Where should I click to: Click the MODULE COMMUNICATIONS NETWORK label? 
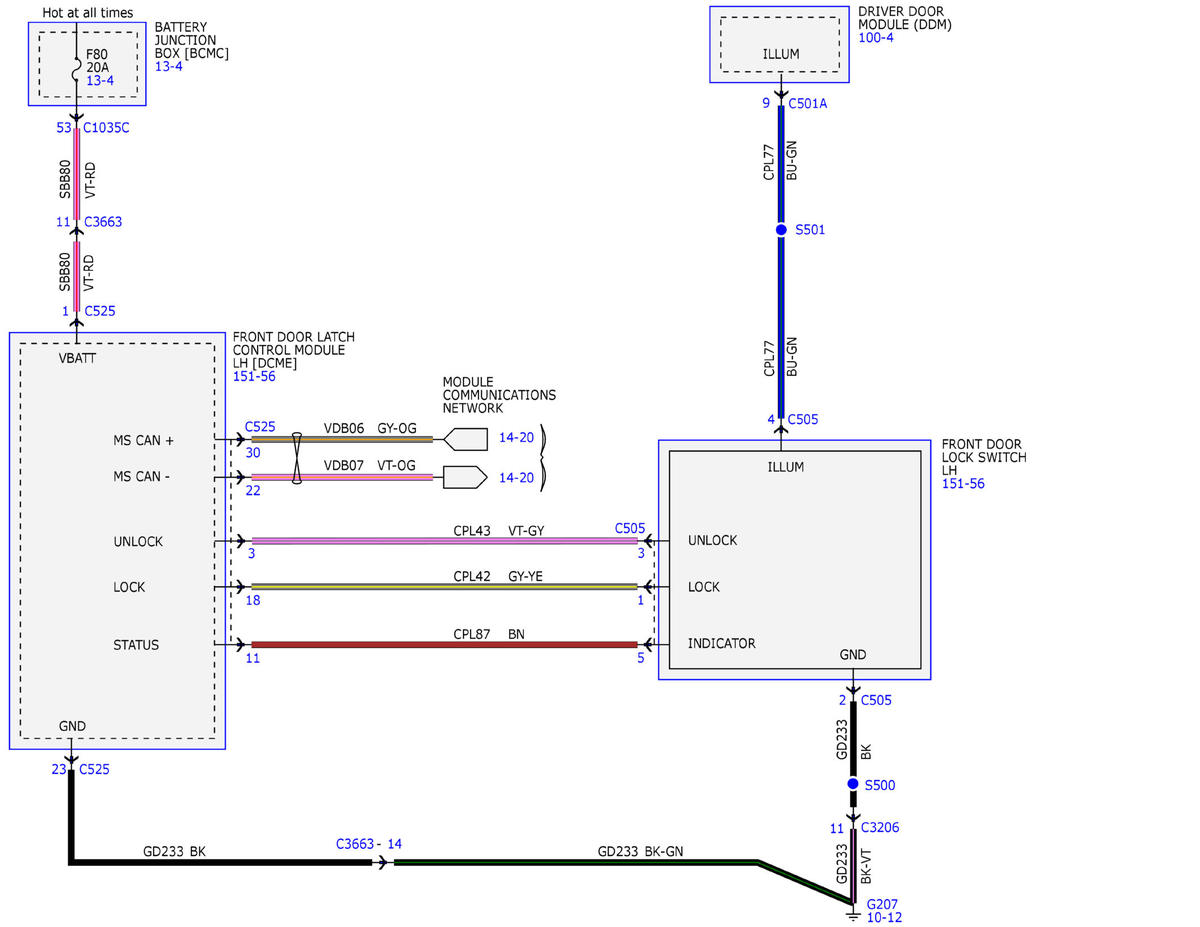click(x=499, y=395)
